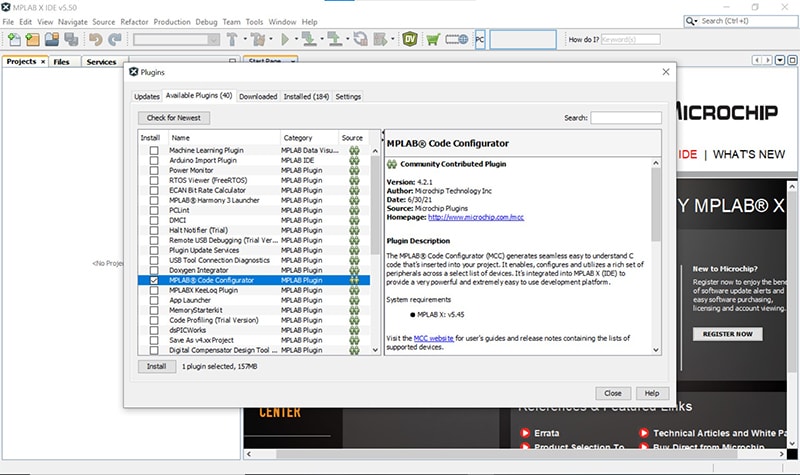This screenshot has height=475, width=800.
Task: Click the Help button in Plugins dialog
Action: [x=652, y=393]
